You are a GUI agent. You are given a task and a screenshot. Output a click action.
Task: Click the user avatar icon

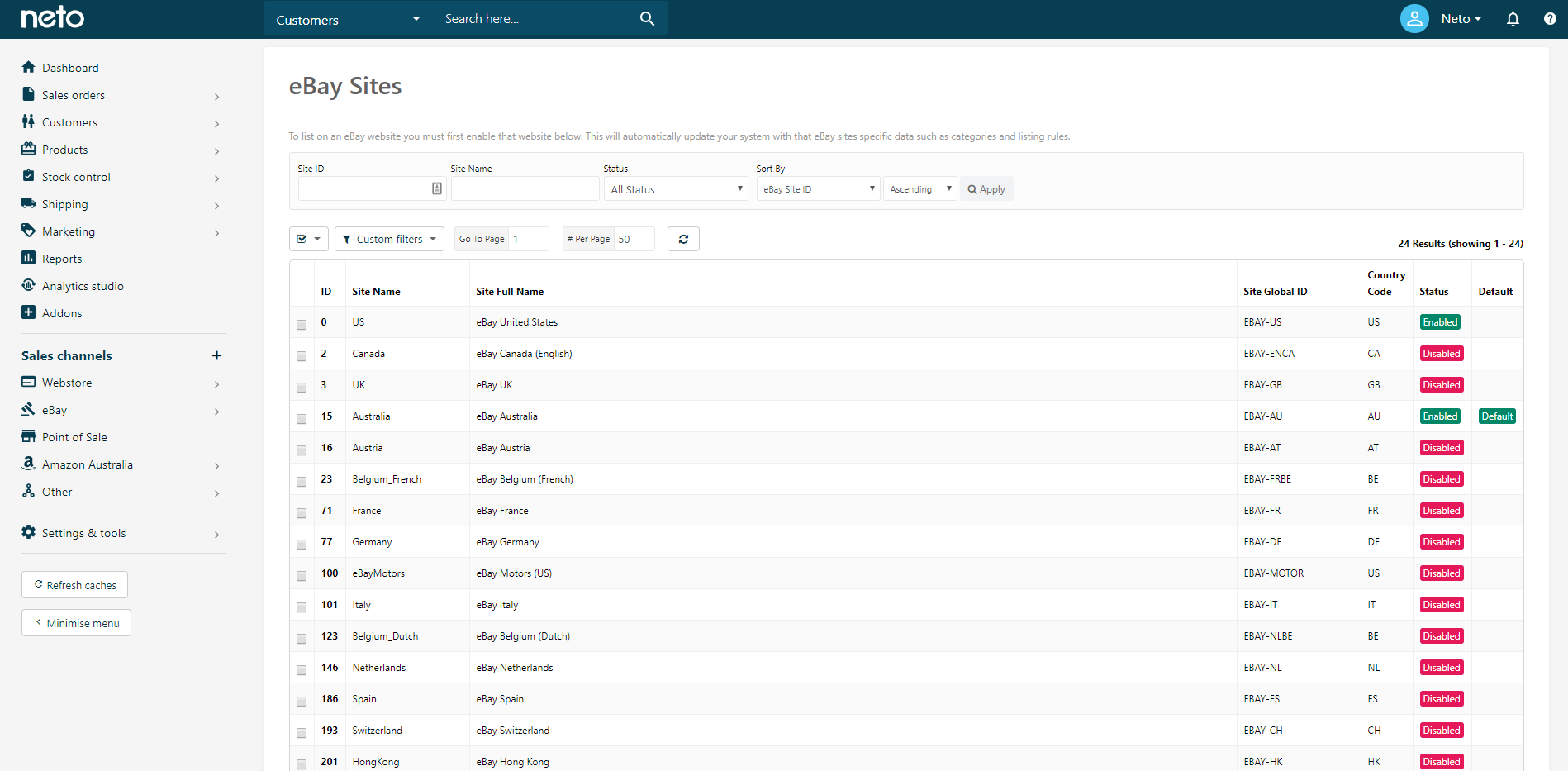(1414, 18)
